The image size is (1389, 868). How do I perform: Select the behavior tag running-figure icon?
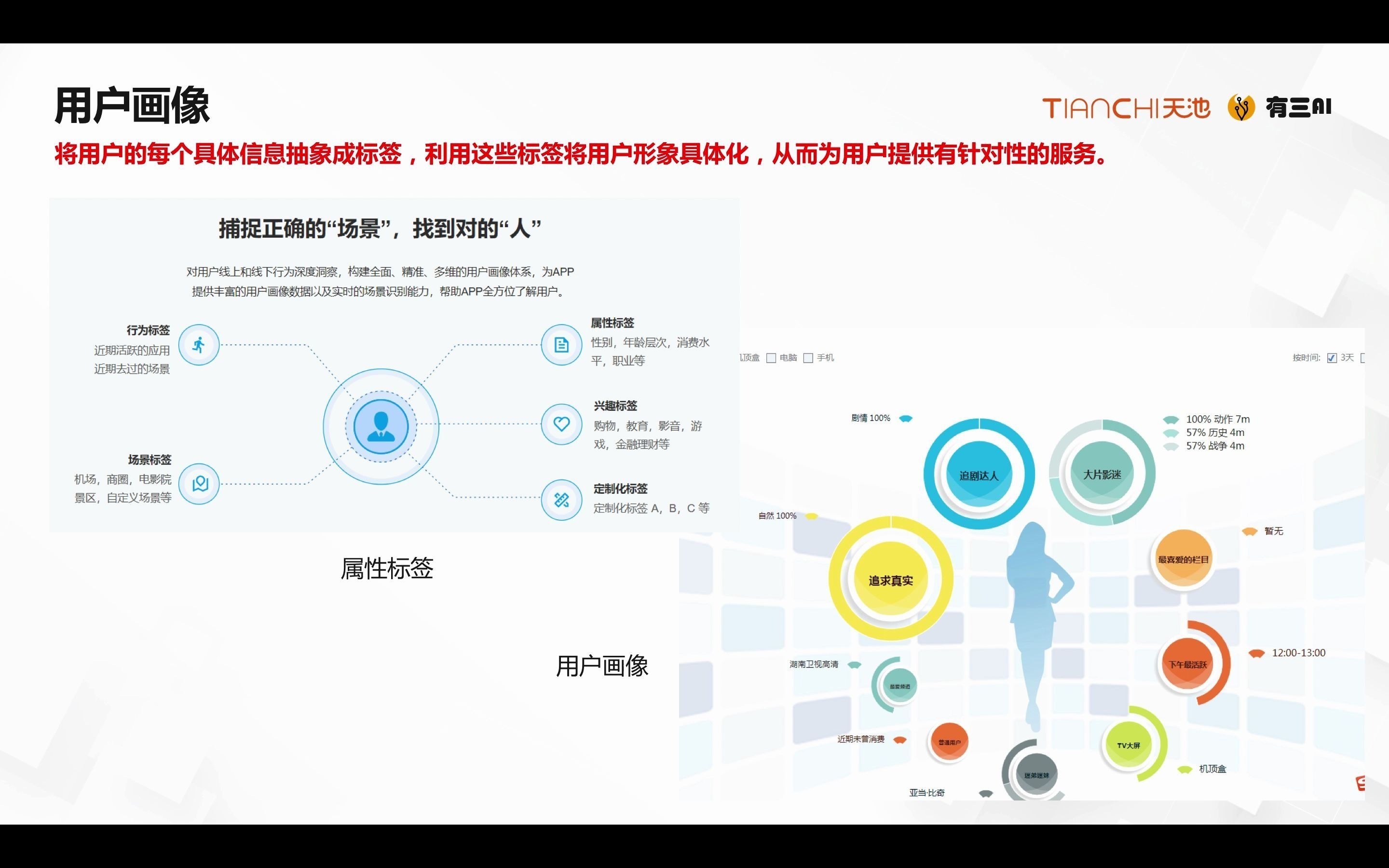coord(198,344)
